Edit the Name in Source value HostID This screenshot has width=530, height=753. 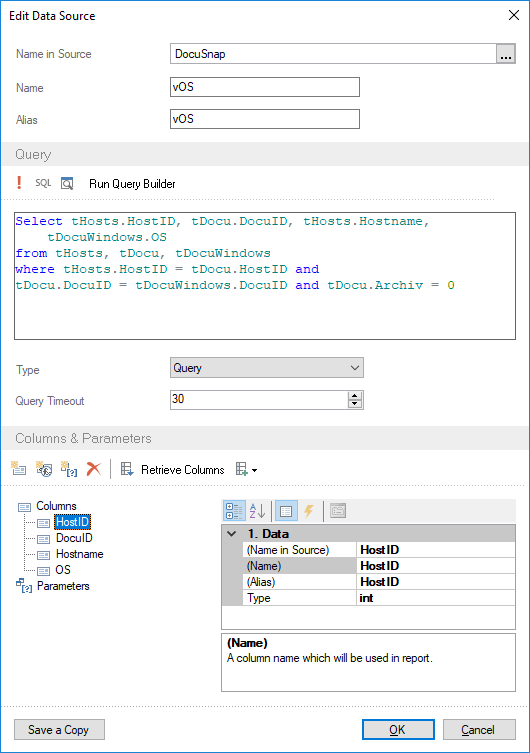[x=436, y=550]
